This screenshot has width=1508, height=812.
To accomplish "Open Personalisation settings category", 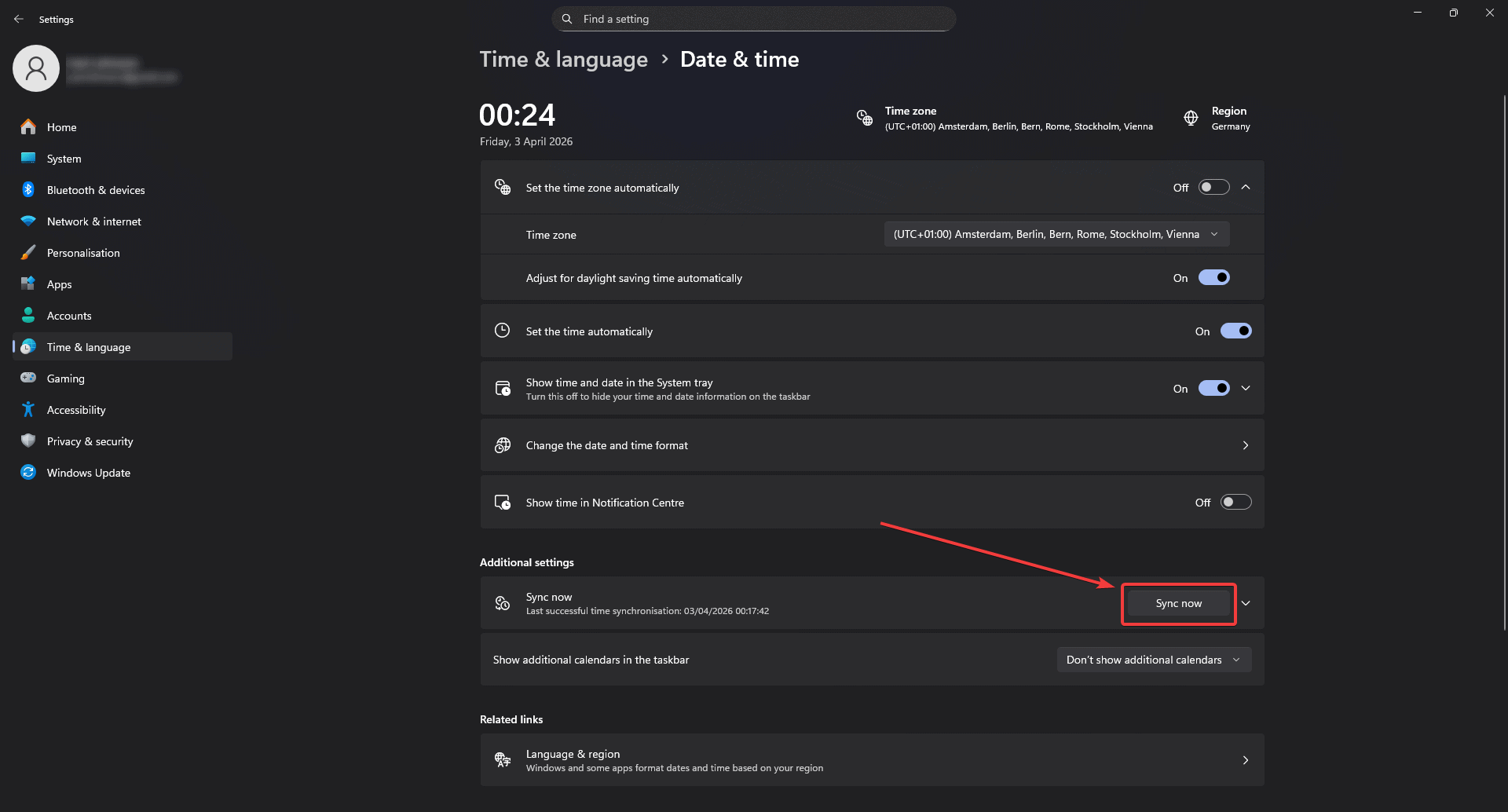I will 123,252.
